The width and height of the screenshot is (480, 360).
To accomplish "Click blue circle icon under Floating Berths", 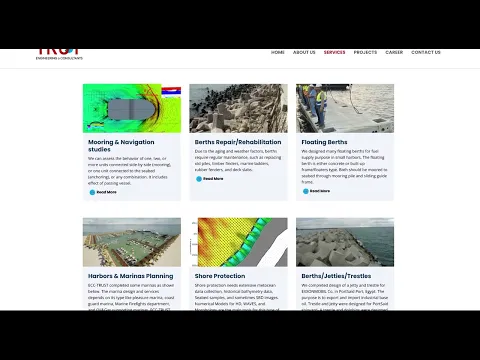I will point(306,191).
